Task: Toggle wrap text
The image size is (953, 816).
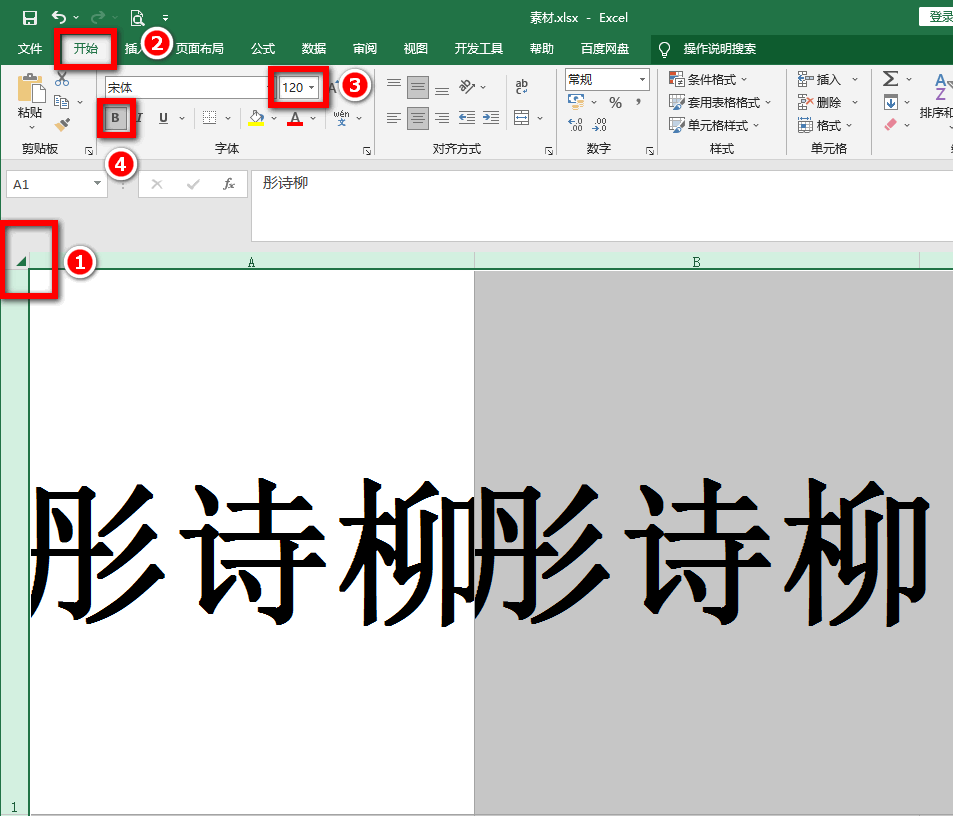Action: 521,87
